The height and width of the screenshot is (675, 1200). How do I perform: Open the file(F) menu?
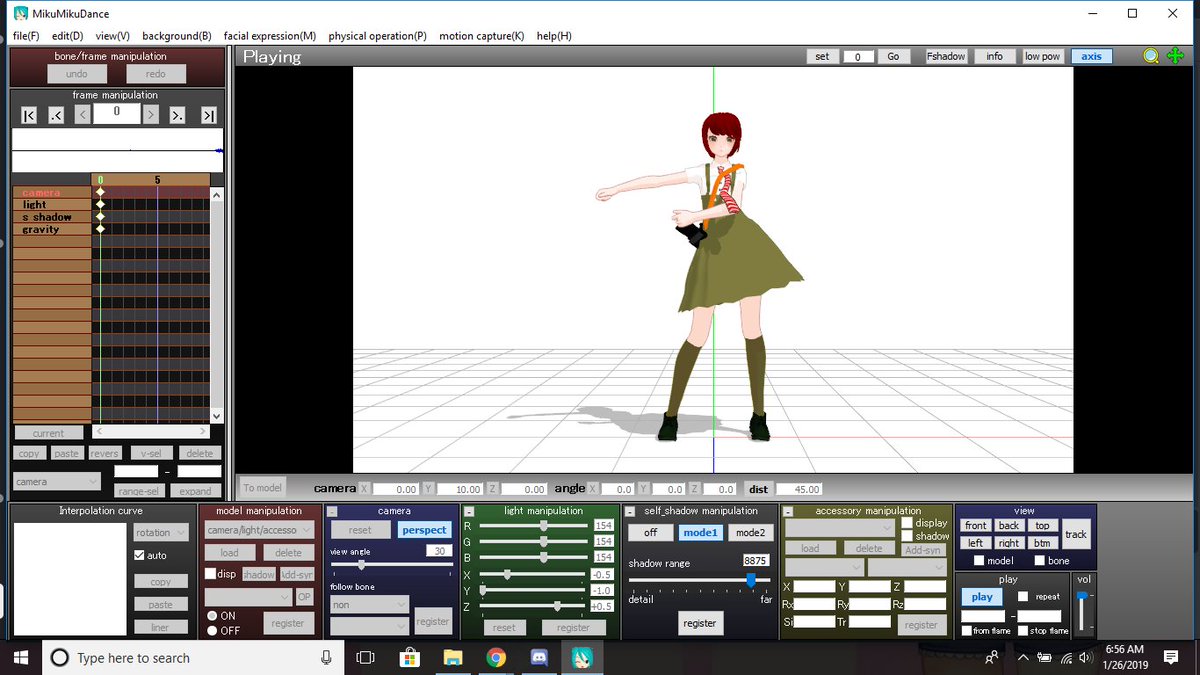click(x=26, y=36)
